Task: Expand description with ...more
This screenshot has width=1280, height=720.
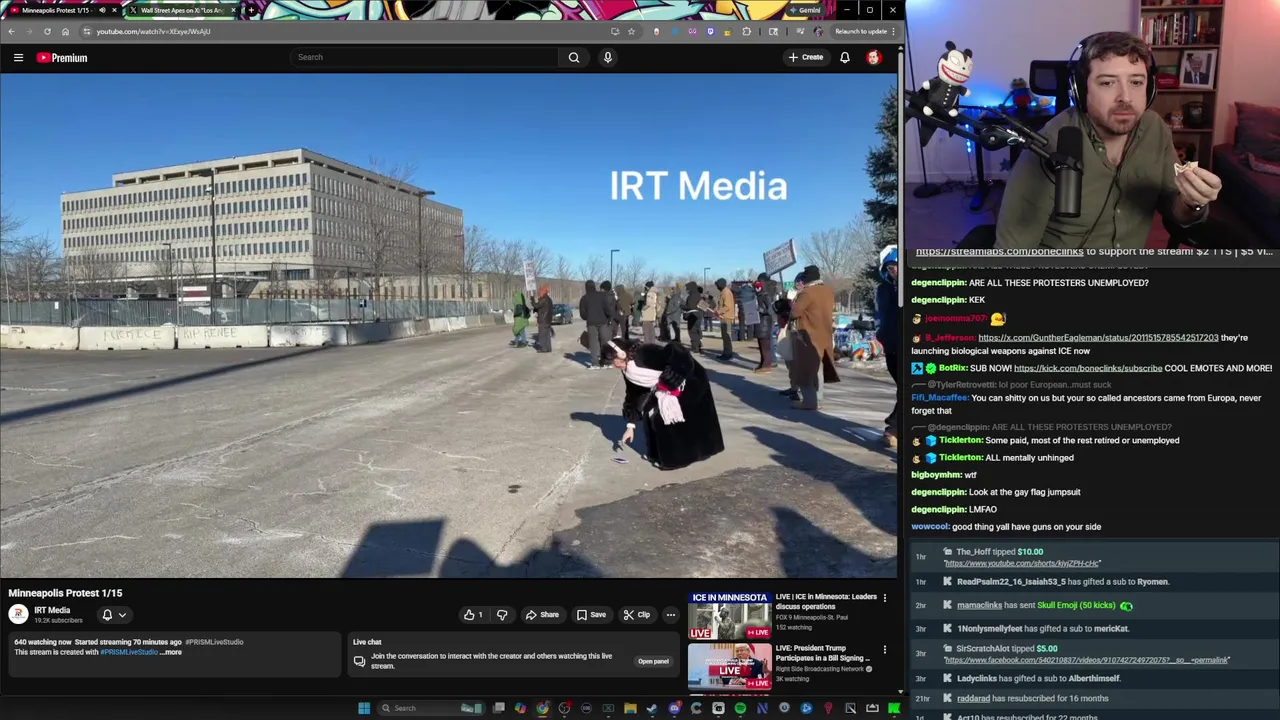Action: [x=171, y=652]
